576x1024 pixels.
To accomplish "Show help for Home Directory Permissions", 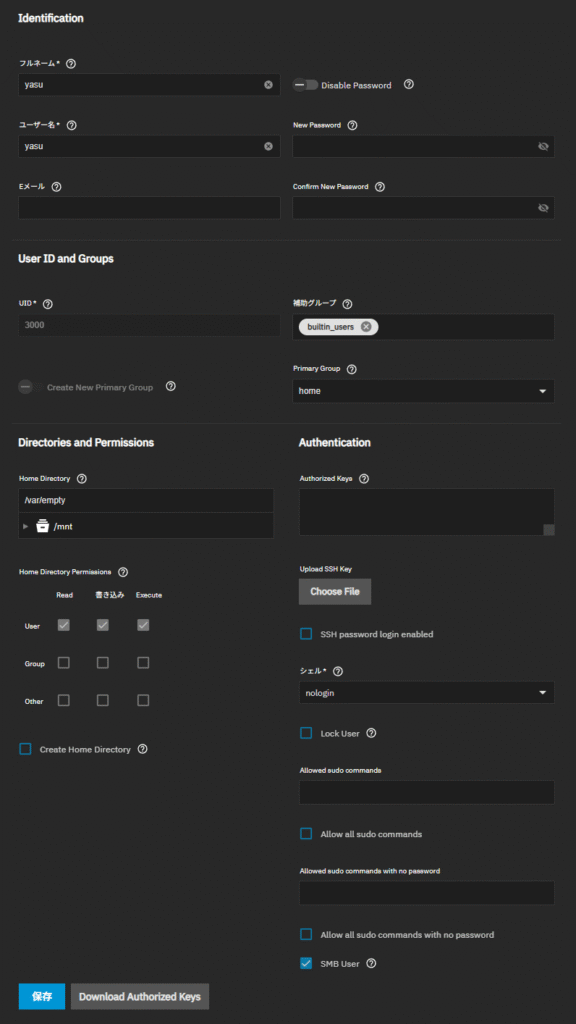I will (x=123, y=572).
